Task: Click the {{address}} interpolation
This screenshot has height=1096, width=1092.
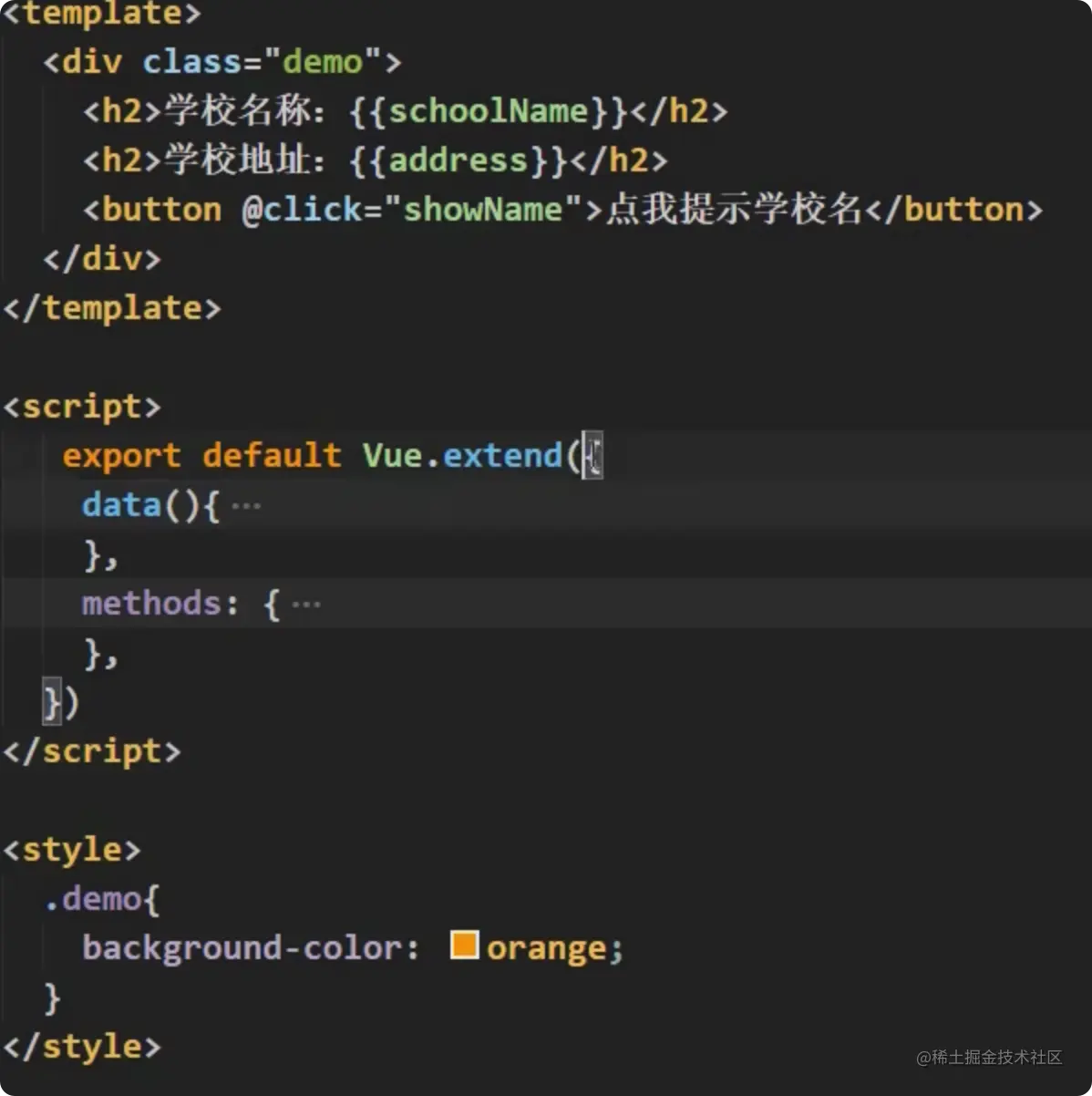Action: (459, 160)
